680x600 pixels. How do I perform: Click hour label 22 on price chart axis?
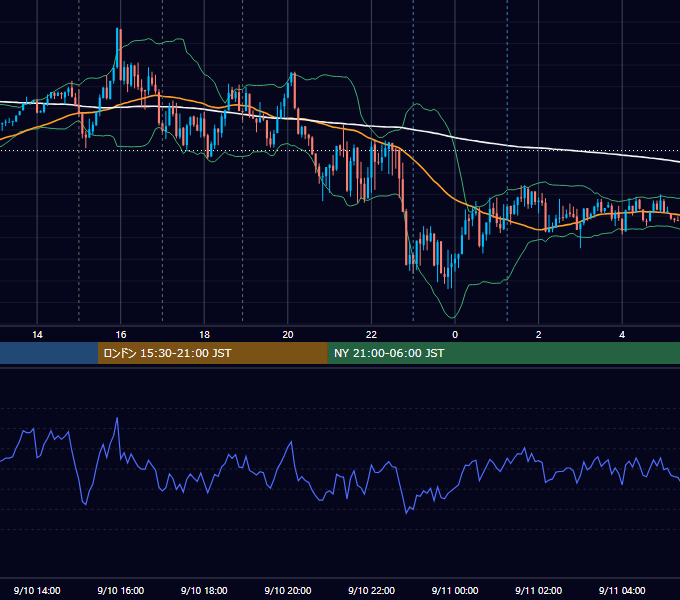point(371,334)
